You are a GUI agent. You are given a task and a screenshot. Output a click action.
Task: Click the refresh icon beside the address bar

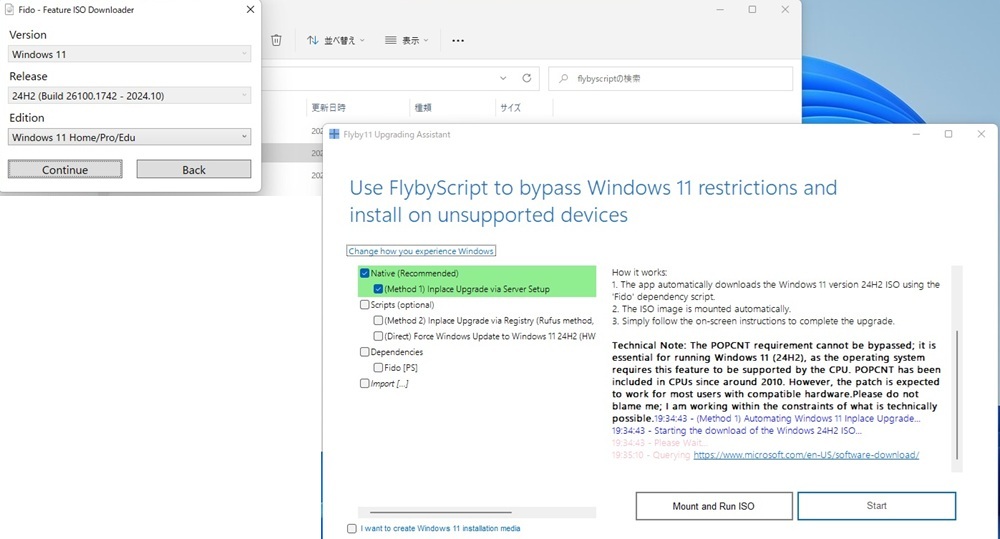527,78
